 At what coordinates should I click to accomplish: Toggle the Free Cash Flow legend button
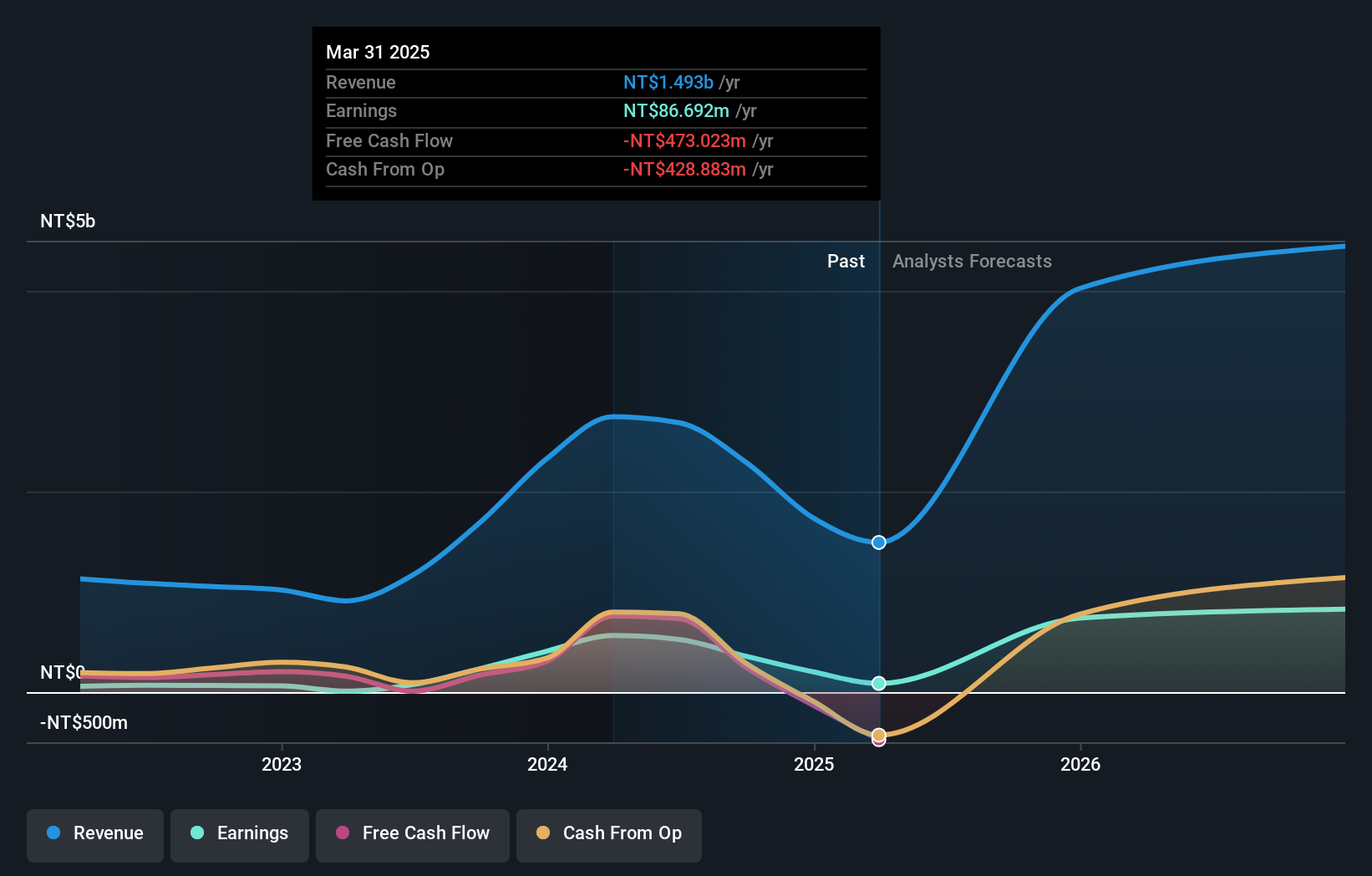click(x=413, y=835)
